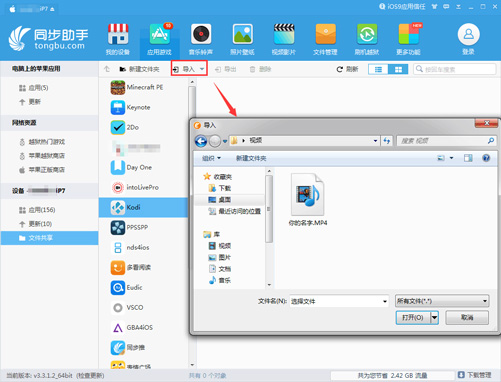This screenshot has width=501, height=382.
Task: Open the photo wallpaper icon
Action: pos(243,34)
